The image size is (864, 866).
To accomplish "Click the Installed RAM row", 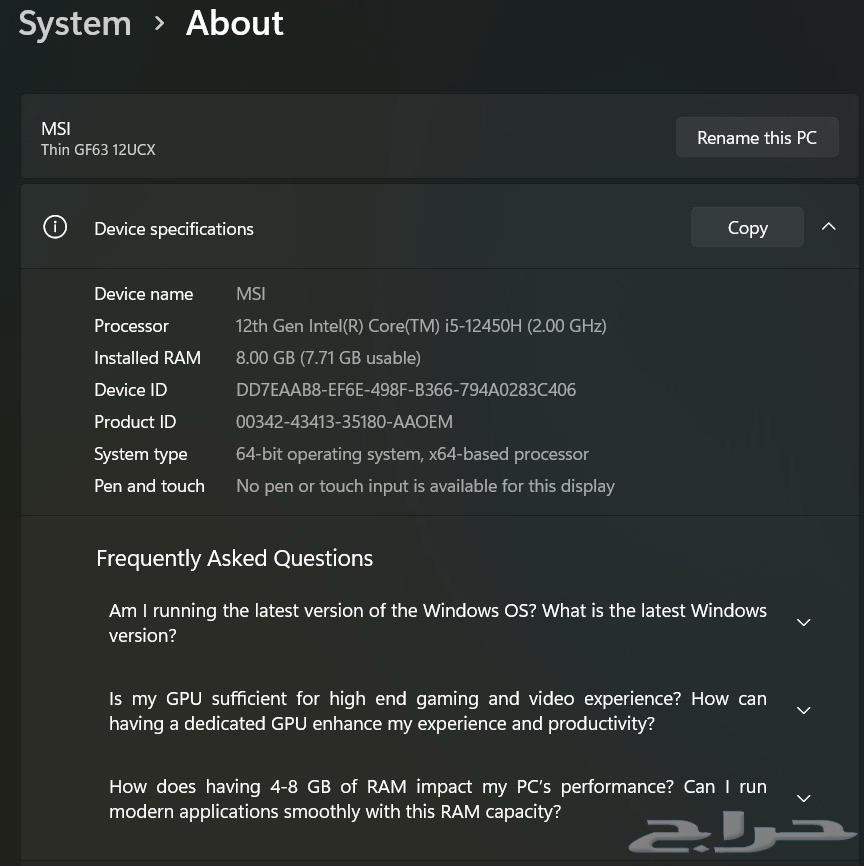I will (328, 358).
